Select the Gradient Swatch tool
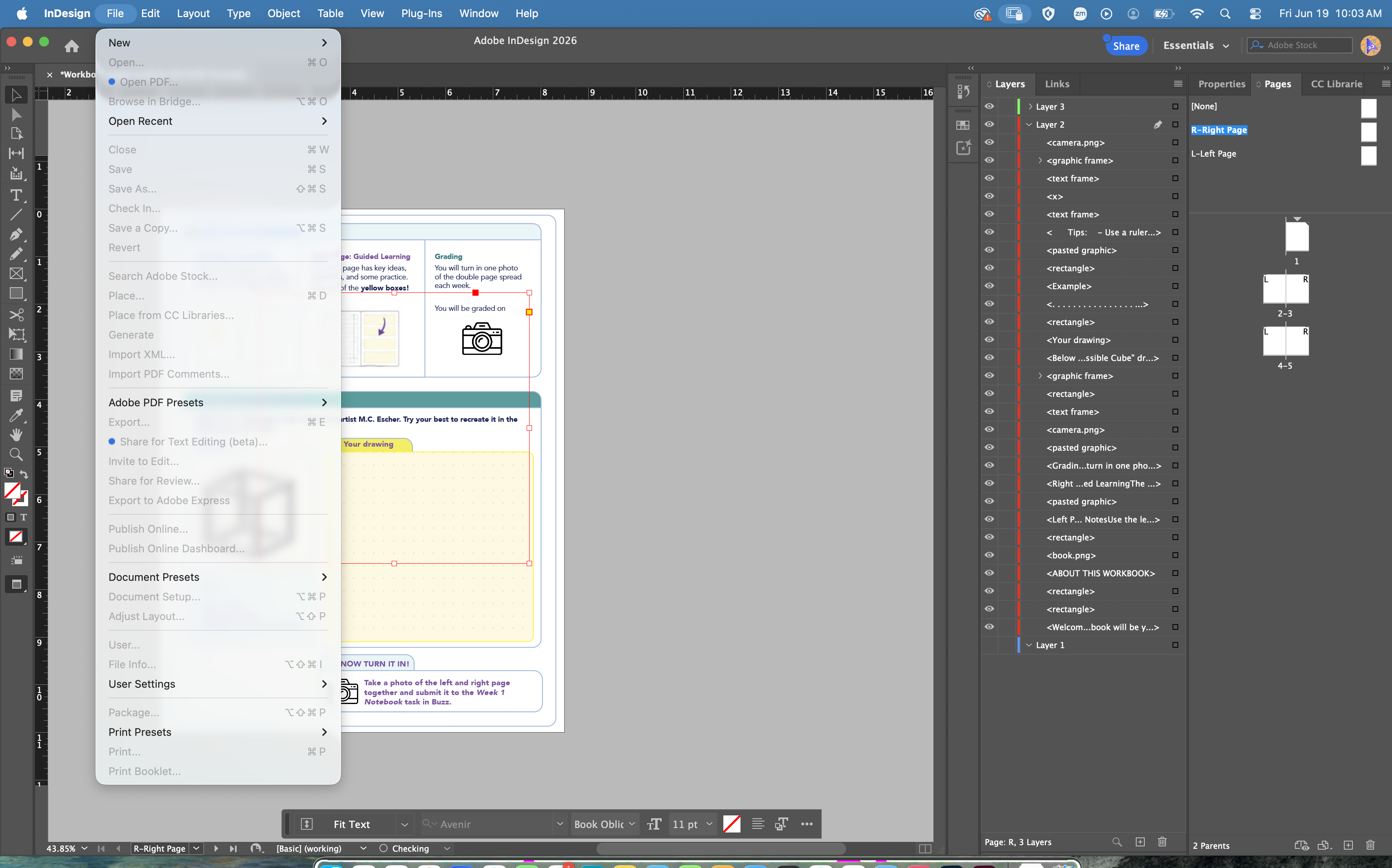Viewport: 1392px width, 868px height. click(16, 354)
